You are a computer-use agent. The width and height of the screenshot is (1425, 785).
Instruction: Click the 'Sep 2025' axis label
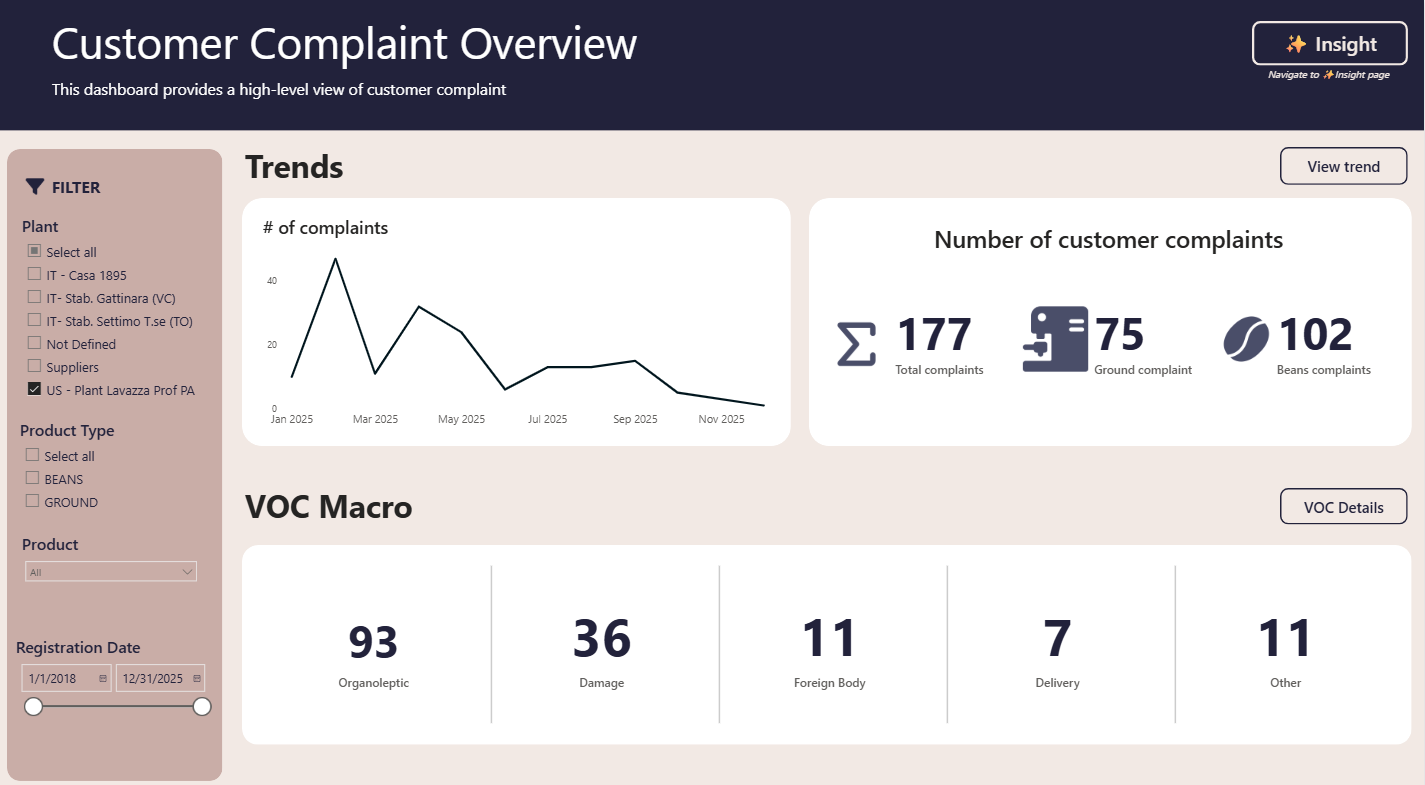pos(635,419)
